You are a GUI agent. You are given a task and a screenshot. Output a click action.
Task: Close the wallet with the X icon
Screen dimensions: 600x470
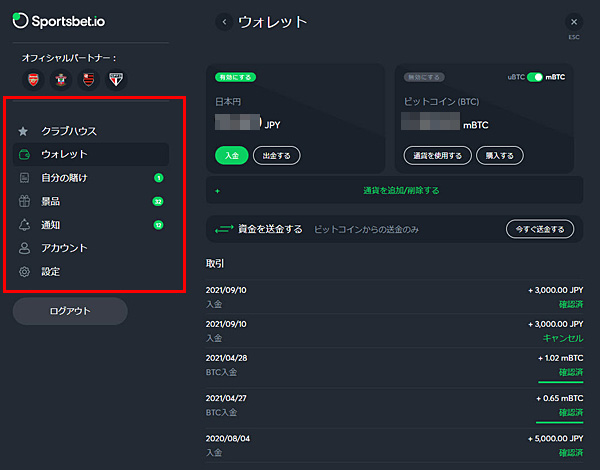point(573,21)
